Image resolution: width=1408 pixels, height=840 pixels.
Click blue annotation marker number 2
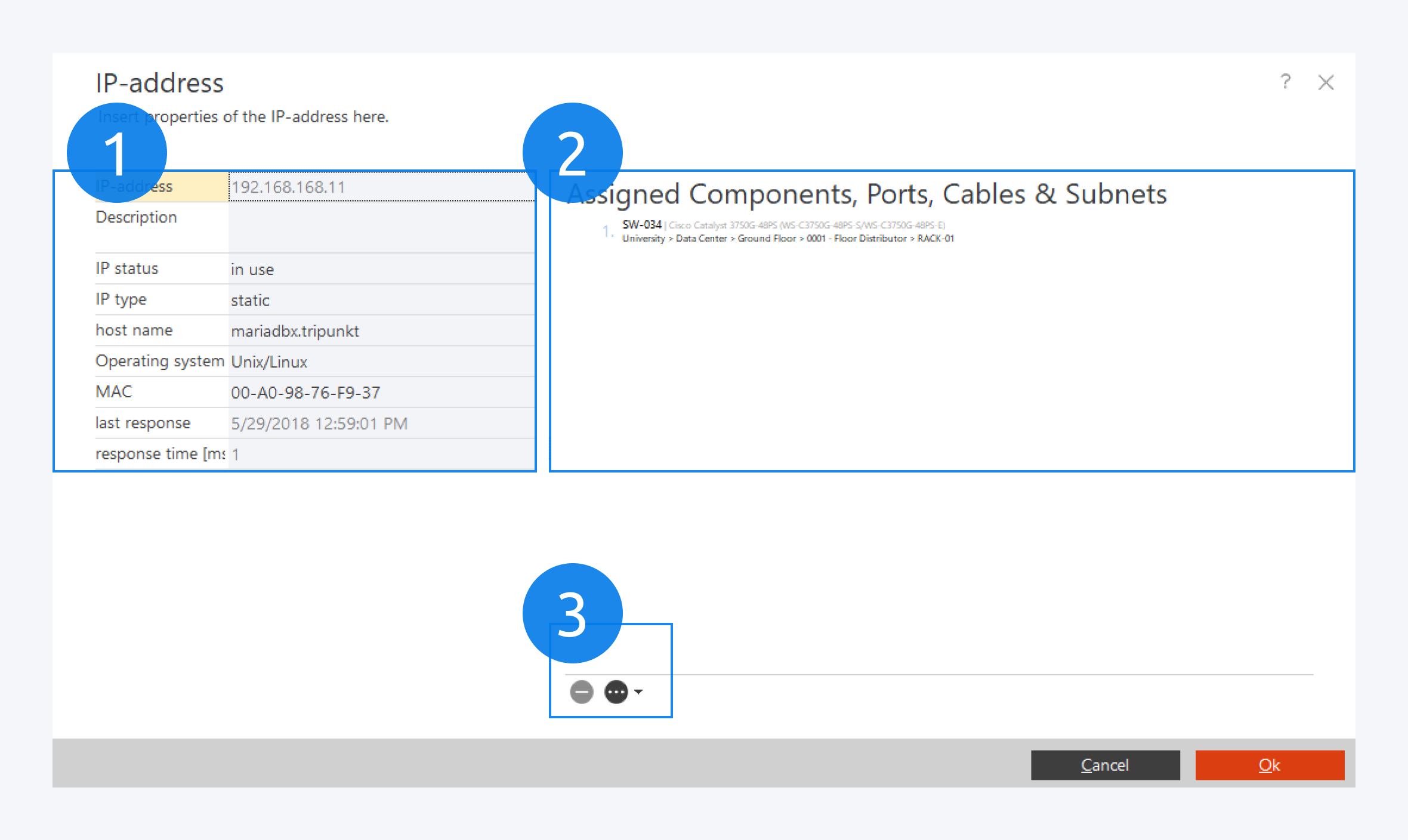point(572,153)
